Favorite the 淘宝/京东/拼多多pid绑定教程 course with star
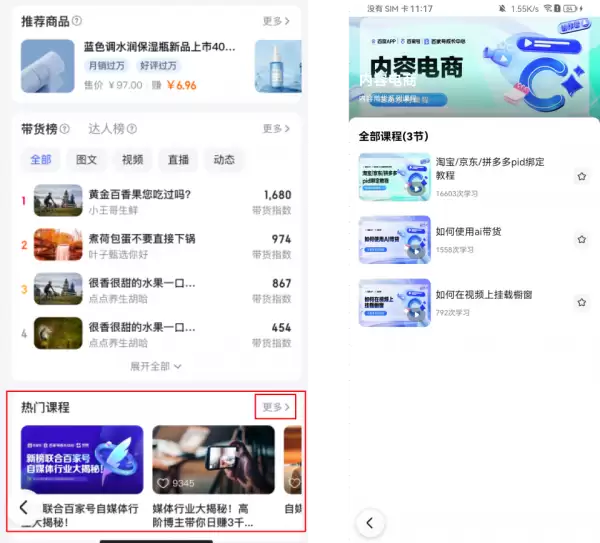The width and height of the screenshot is (600, 543). click(581, 177)
